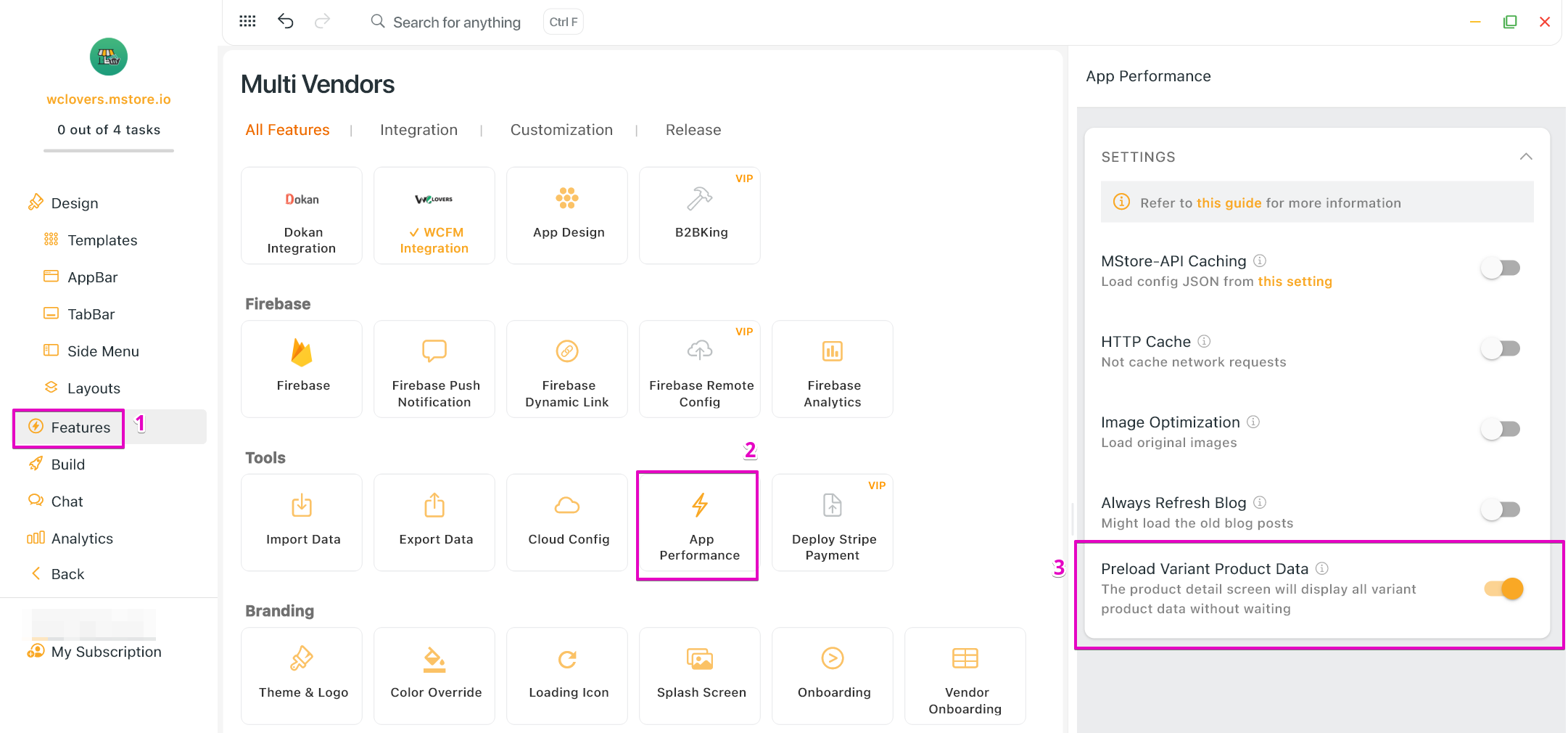Go back using the Back chevron
This screenshot has height=733, width=1568.
coord(36,574)
